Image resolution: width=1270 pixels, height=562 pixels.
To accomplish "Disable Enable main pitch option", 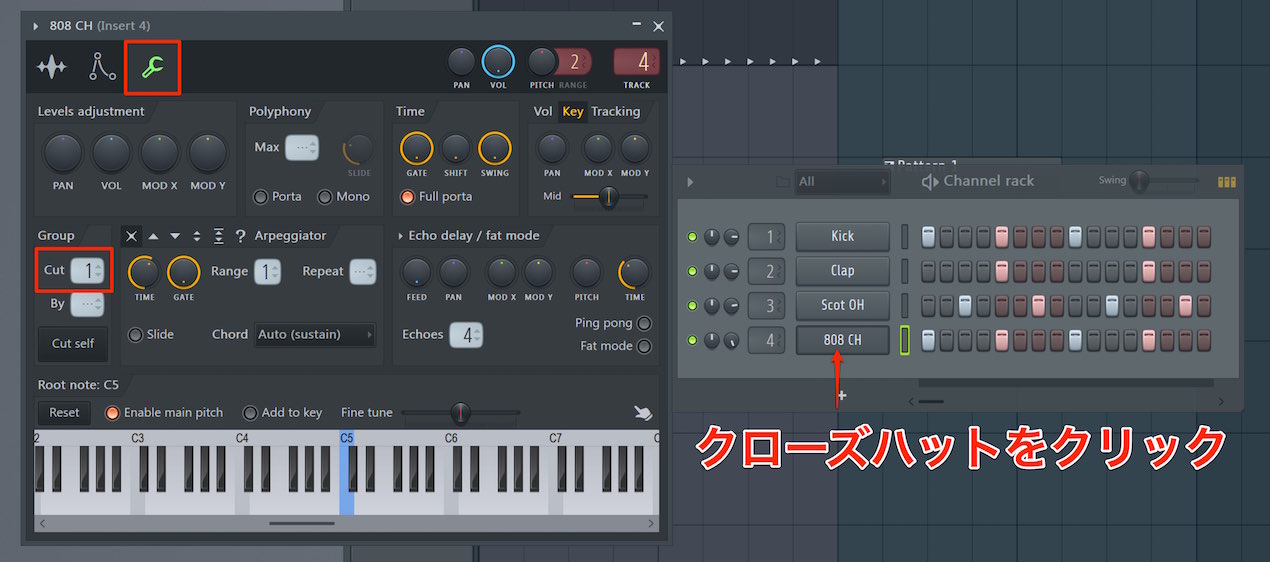I will (x=164, y=412).
